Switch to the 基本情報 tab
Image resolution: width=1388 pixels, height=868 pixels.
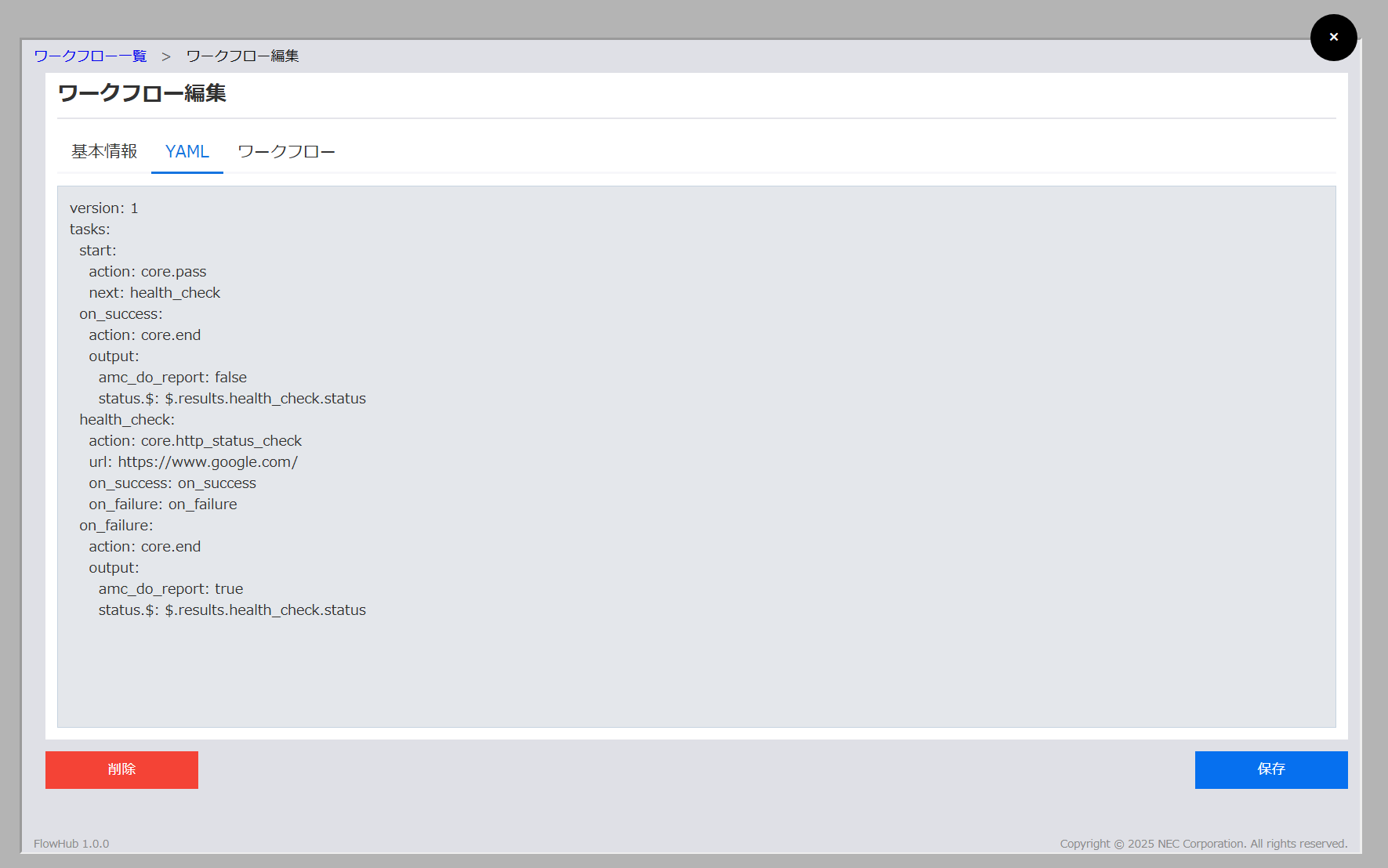pyautogui.click(x=104, y=151)
